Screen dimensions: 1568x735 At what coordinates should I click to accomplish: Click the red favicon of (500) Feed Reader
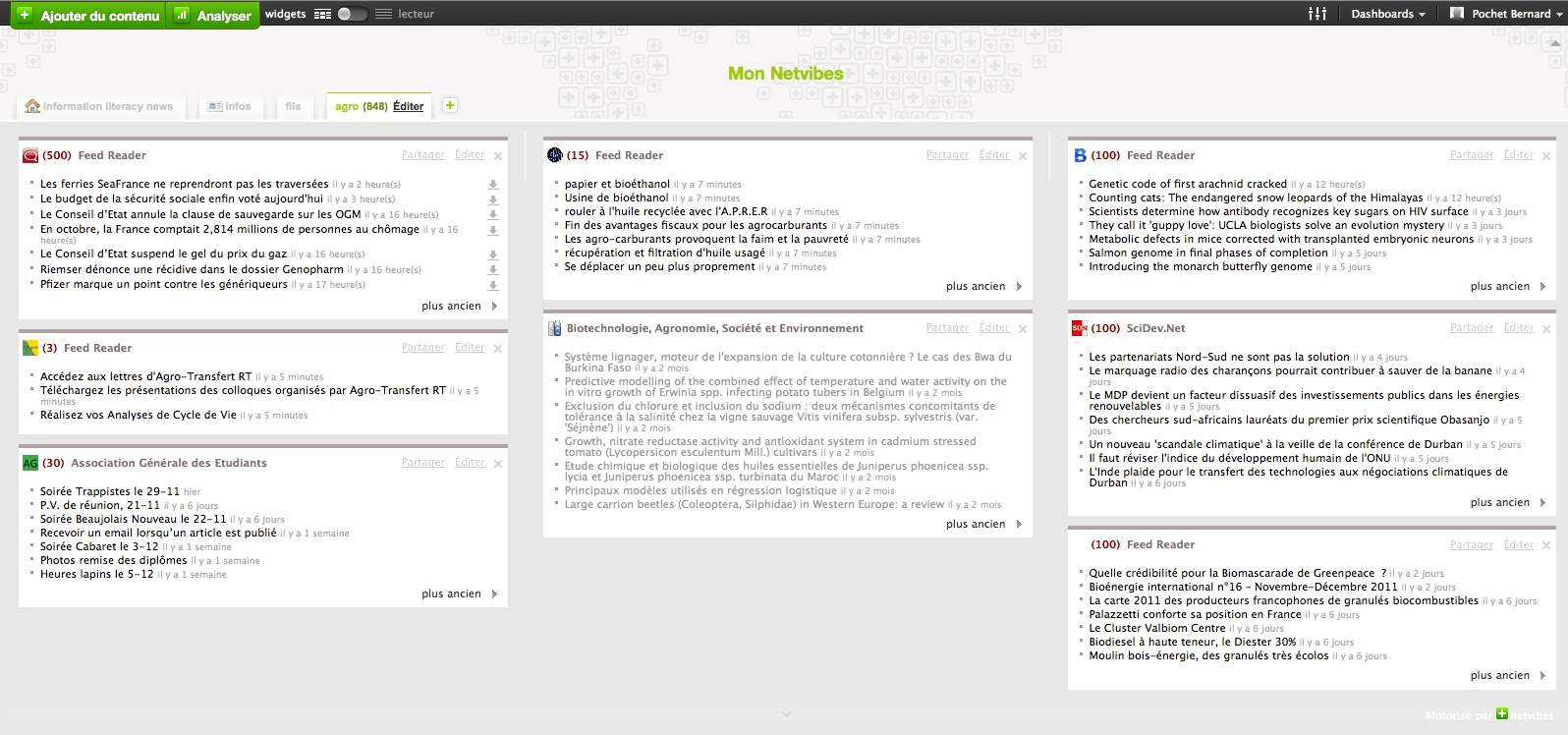point(30,155)
